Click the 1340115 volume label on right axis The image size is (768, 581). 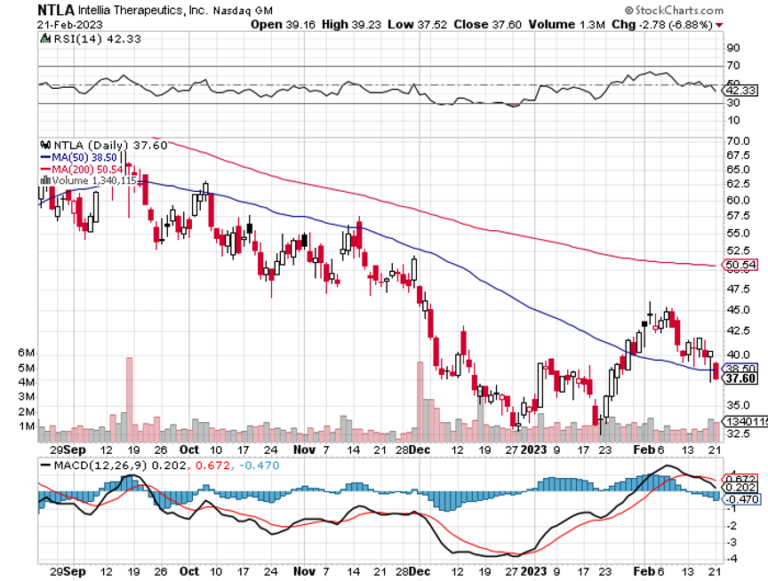pyautogui.click(x=745, y=423)
